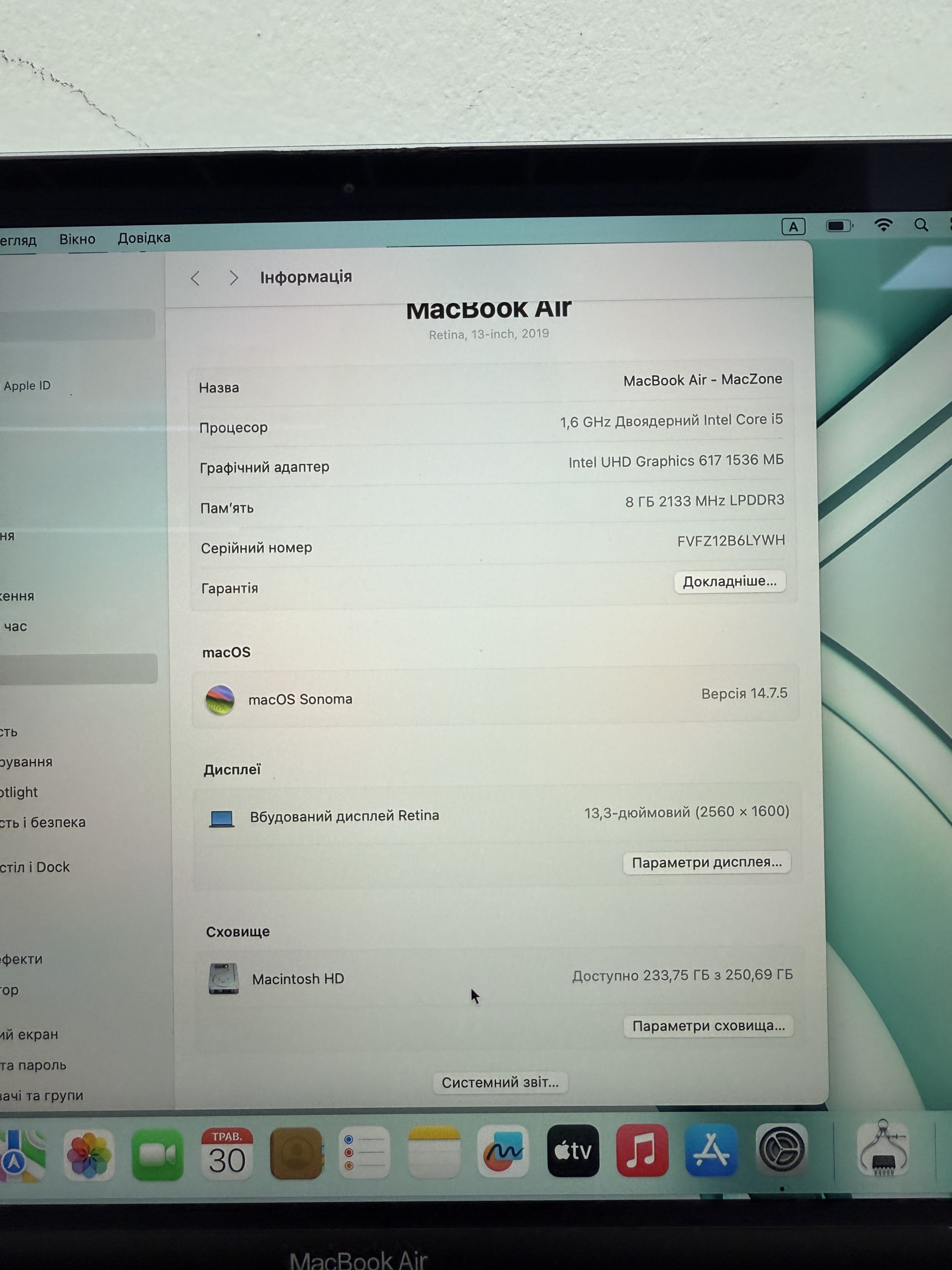Open the Contacts app in the Dock
The height and width of the screenshot is (1270, 952).
(x=296, y=1153)
